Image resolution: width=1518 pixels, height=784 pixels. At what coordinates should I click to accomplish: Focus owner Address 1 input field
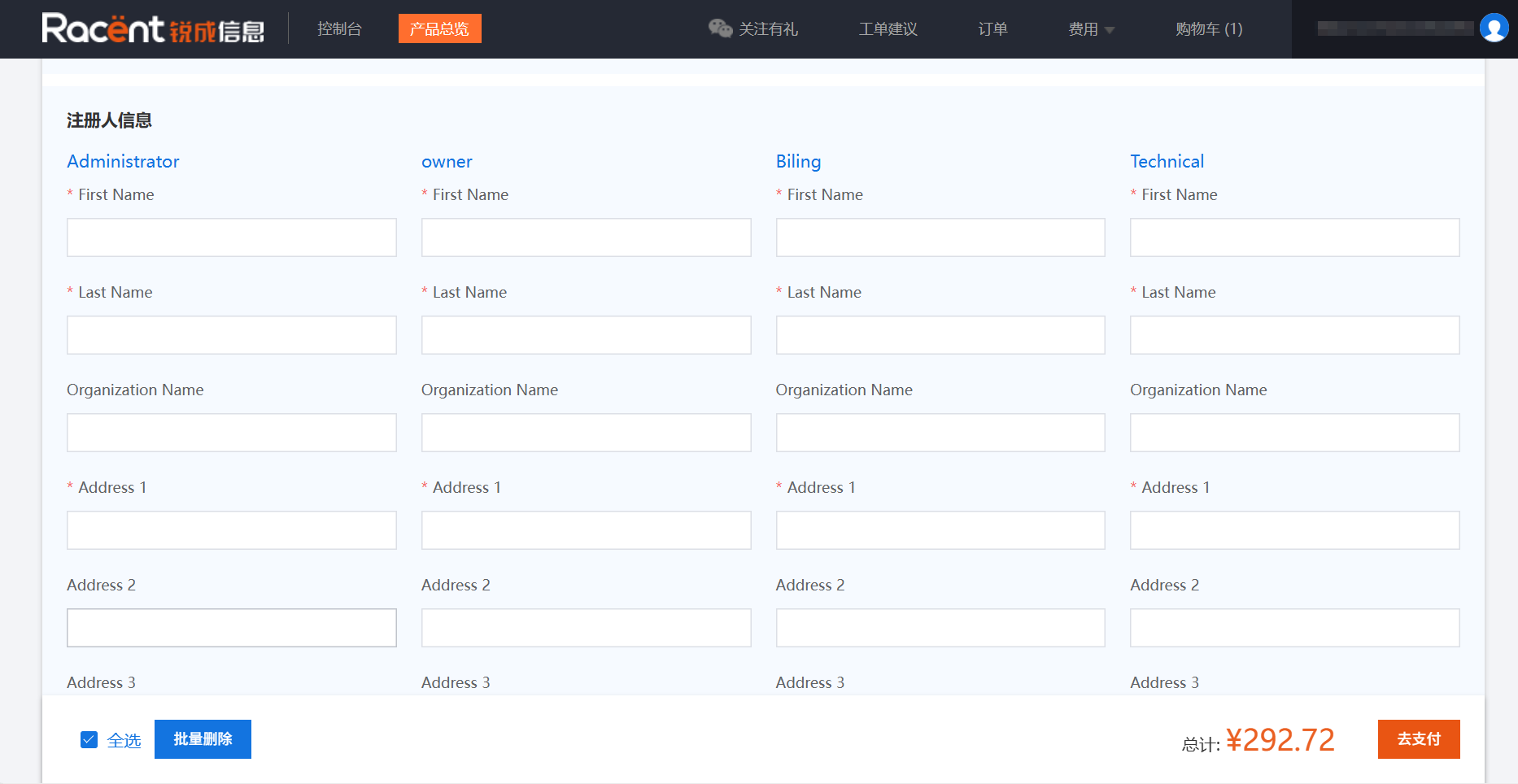(x=586, y=530)
